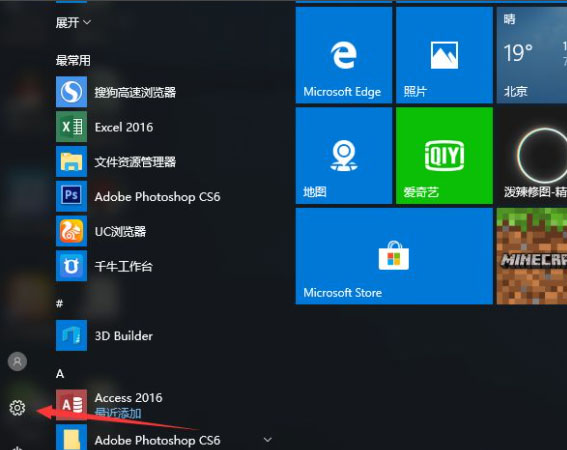Open the Microsoft Edge tile

tap(344, 55)
